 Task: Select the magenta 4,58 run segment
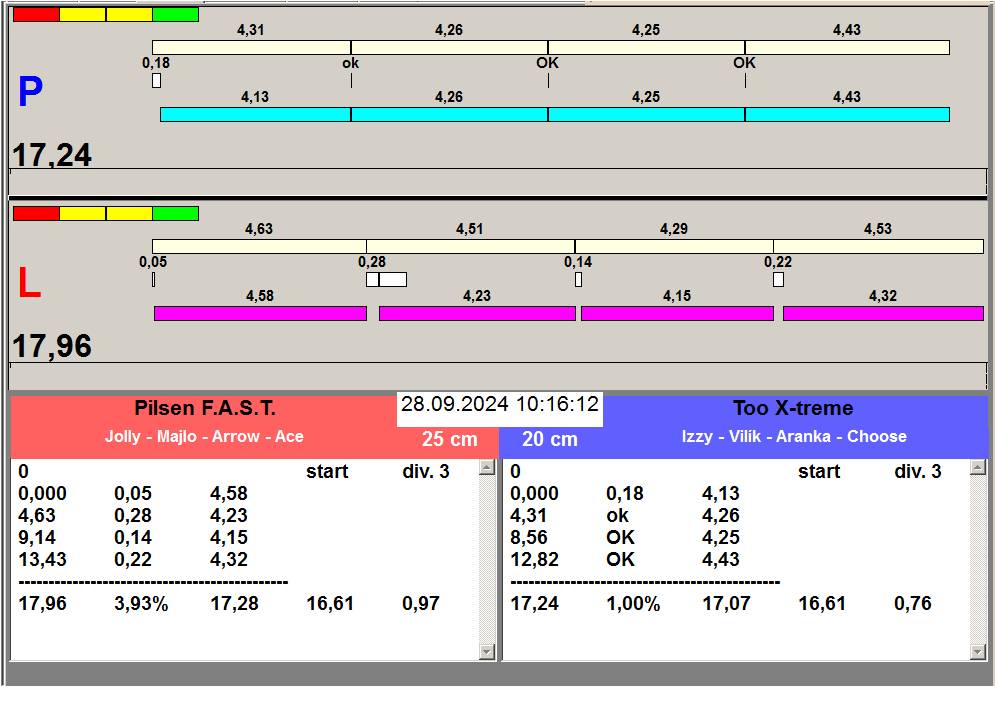(x=260, y=314)
